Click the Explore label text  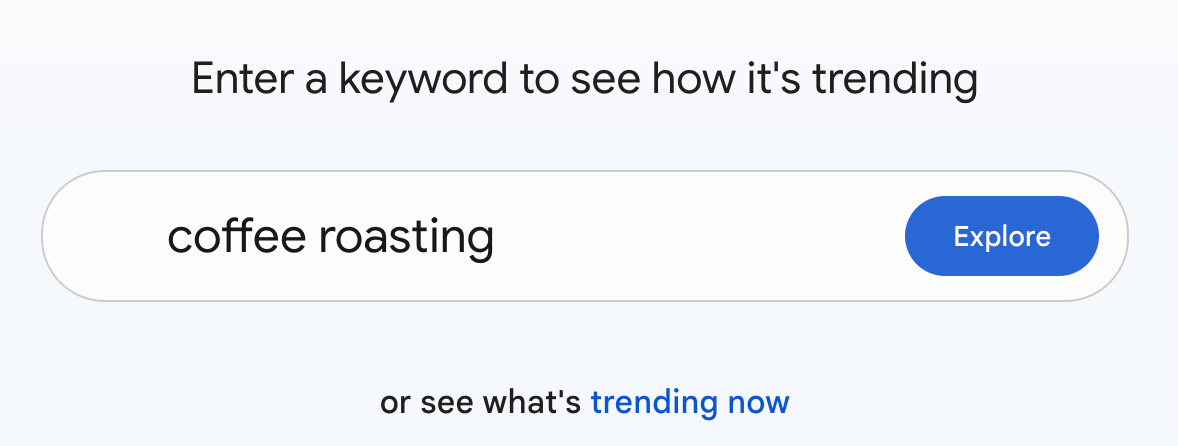point(1002,237)
